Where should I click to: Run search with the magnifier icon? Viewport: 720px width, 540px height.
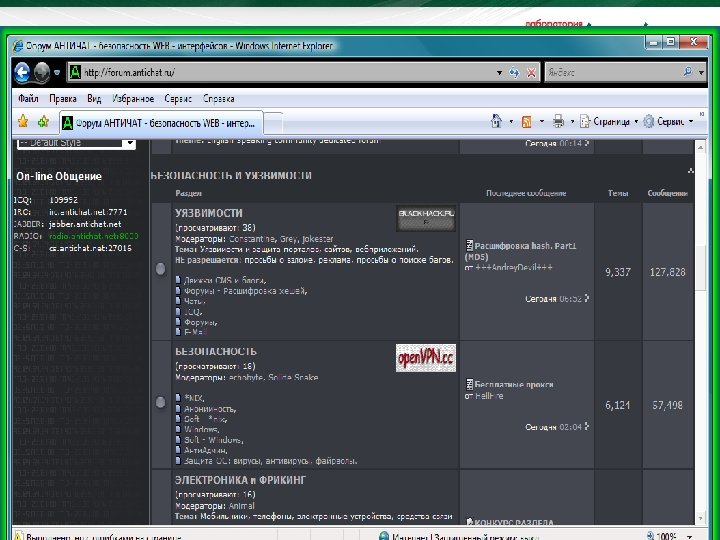pos(687,72)
